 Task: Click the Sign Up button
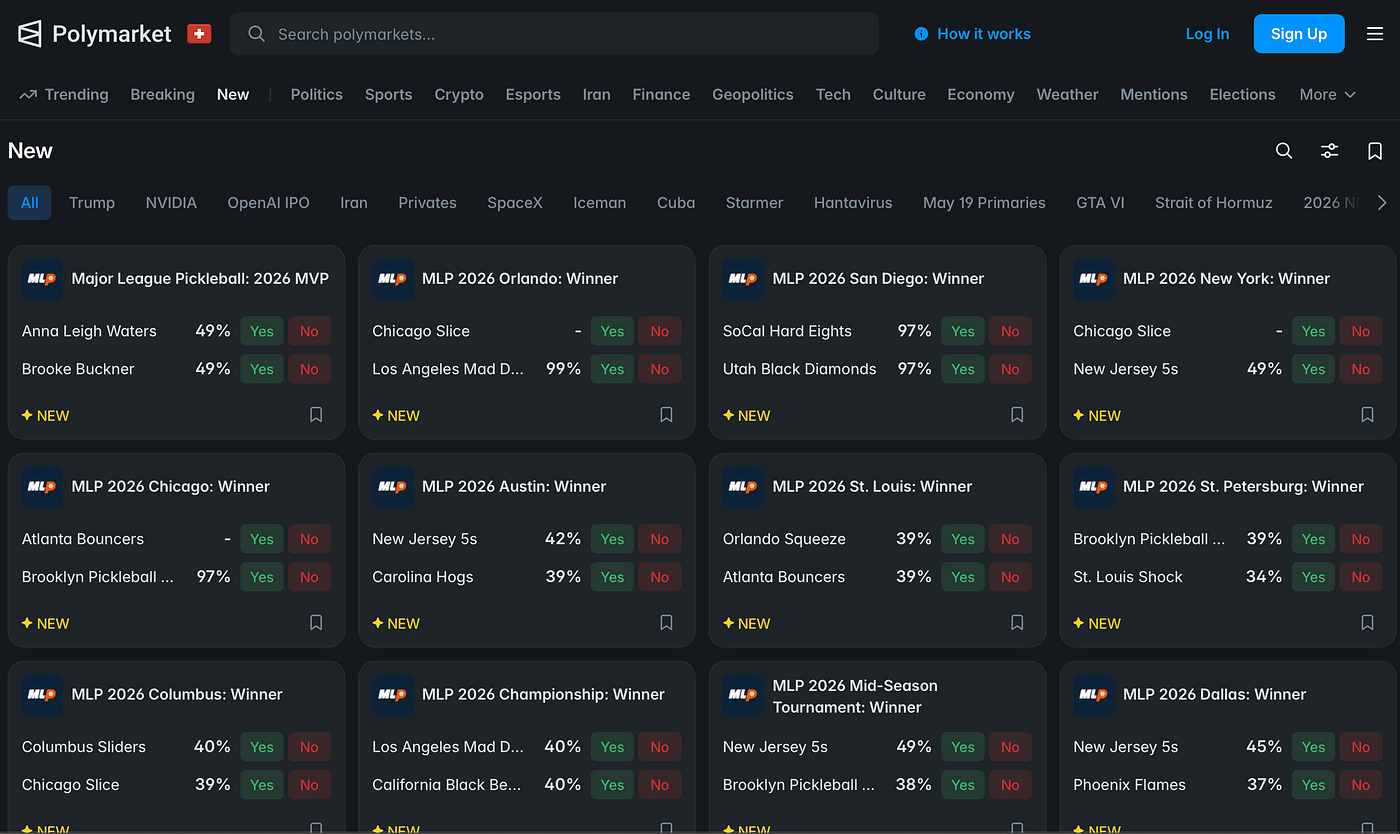pyautogui.click(x=1299, y=34)
